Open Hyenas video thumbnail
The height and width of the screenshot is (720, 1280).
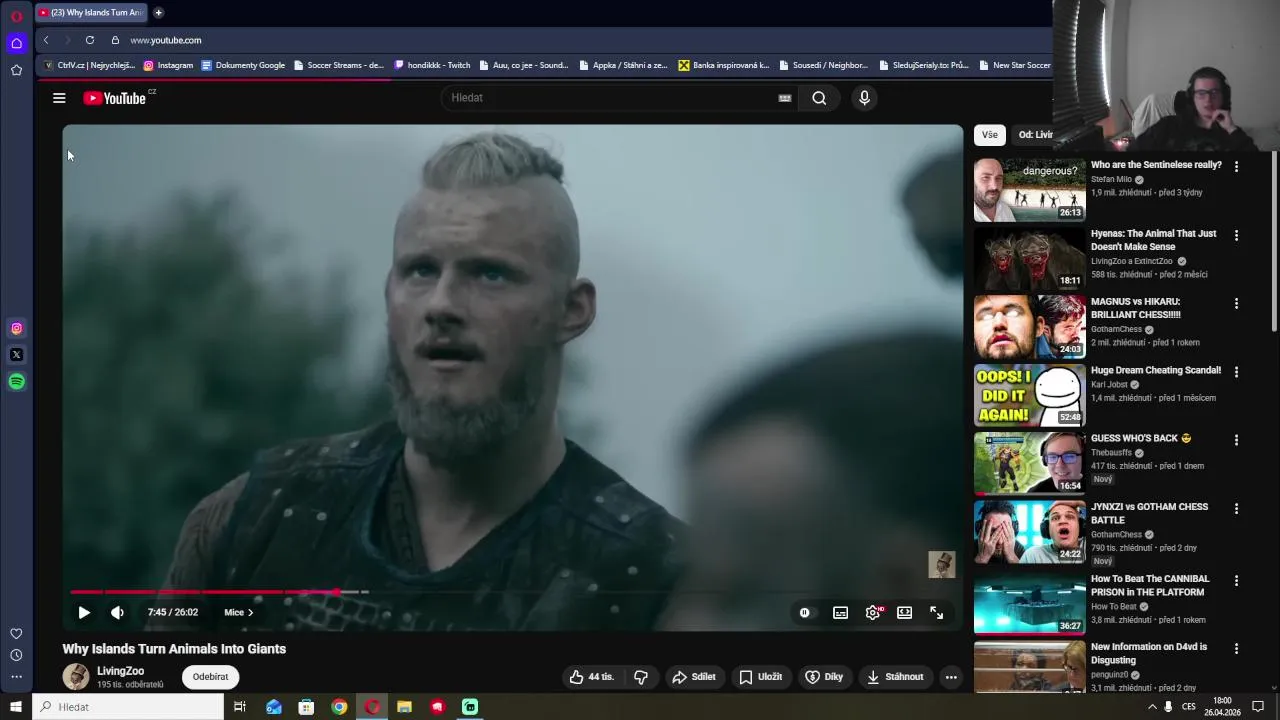click(x=1029, y=258)
